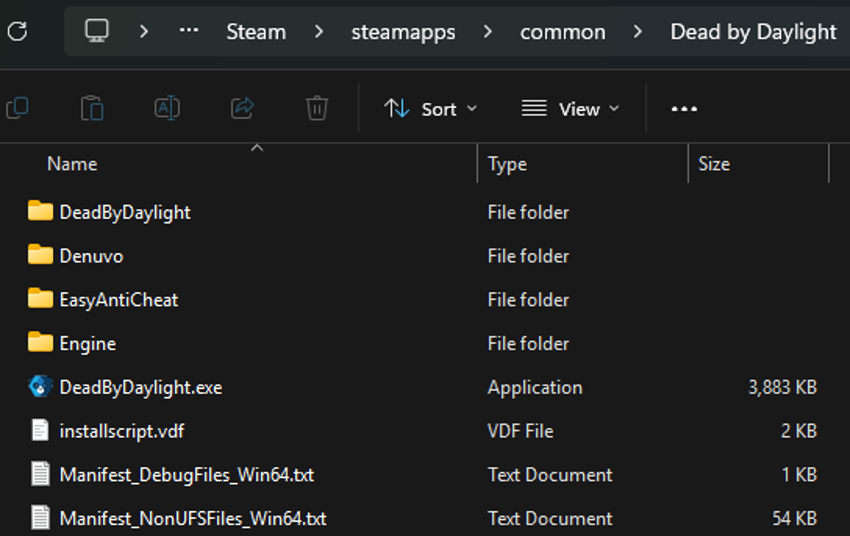Click the 54 KB size value
Screen dimensions: 850x536
point(794,519)
